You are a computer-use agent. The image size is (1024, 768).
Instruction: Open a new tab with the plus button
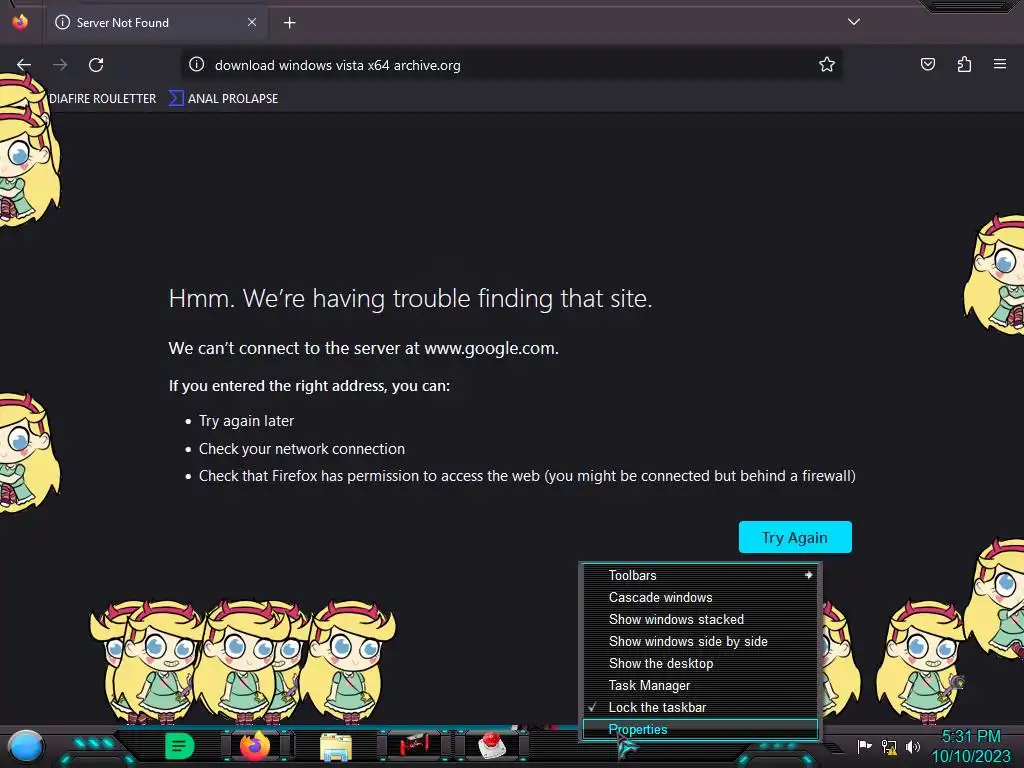(x=289, y=23)
